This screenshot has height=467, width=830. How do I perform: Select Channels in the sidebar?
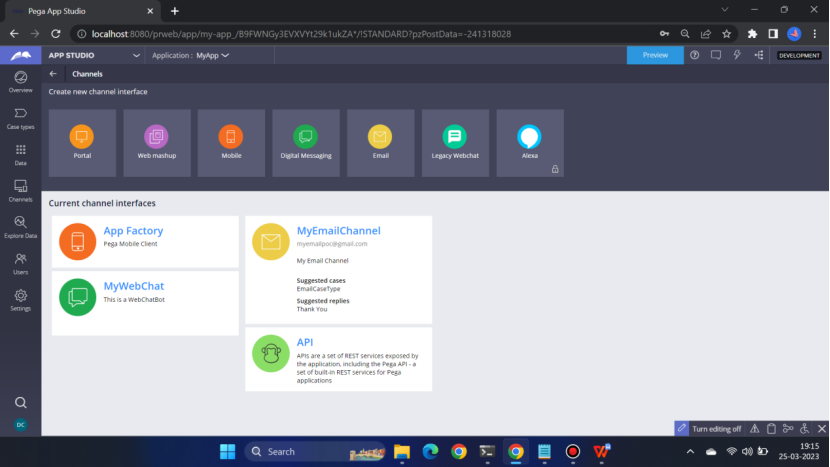click(21, 191)
